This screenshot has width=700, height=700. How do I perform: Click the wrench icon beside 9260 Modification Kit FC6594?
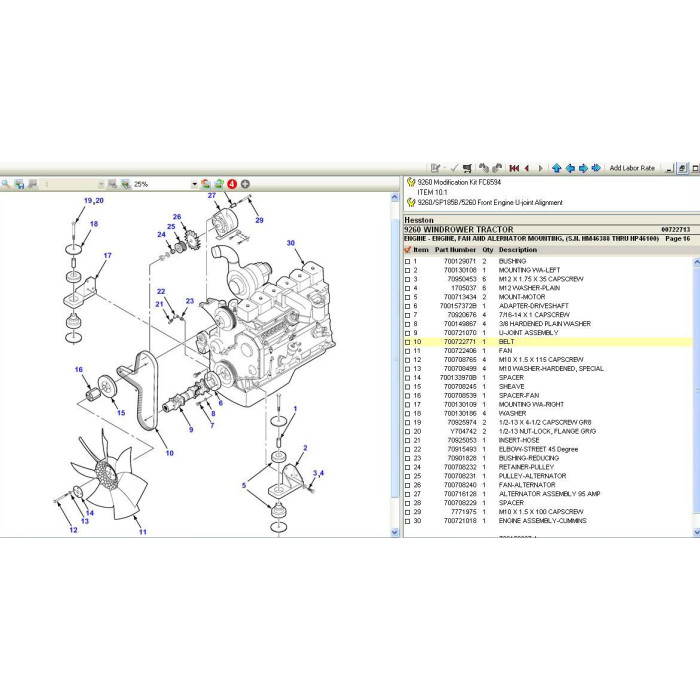[411, 182]
